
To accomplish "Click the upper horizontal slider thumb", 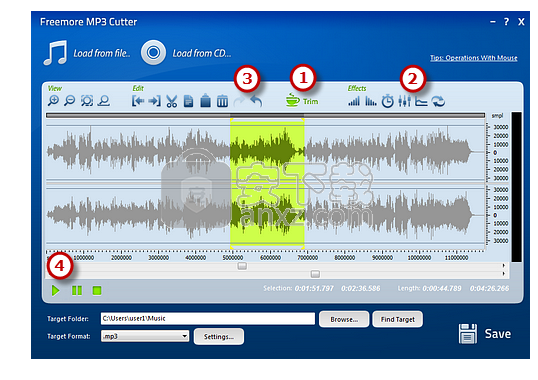I will pos(242,266).
